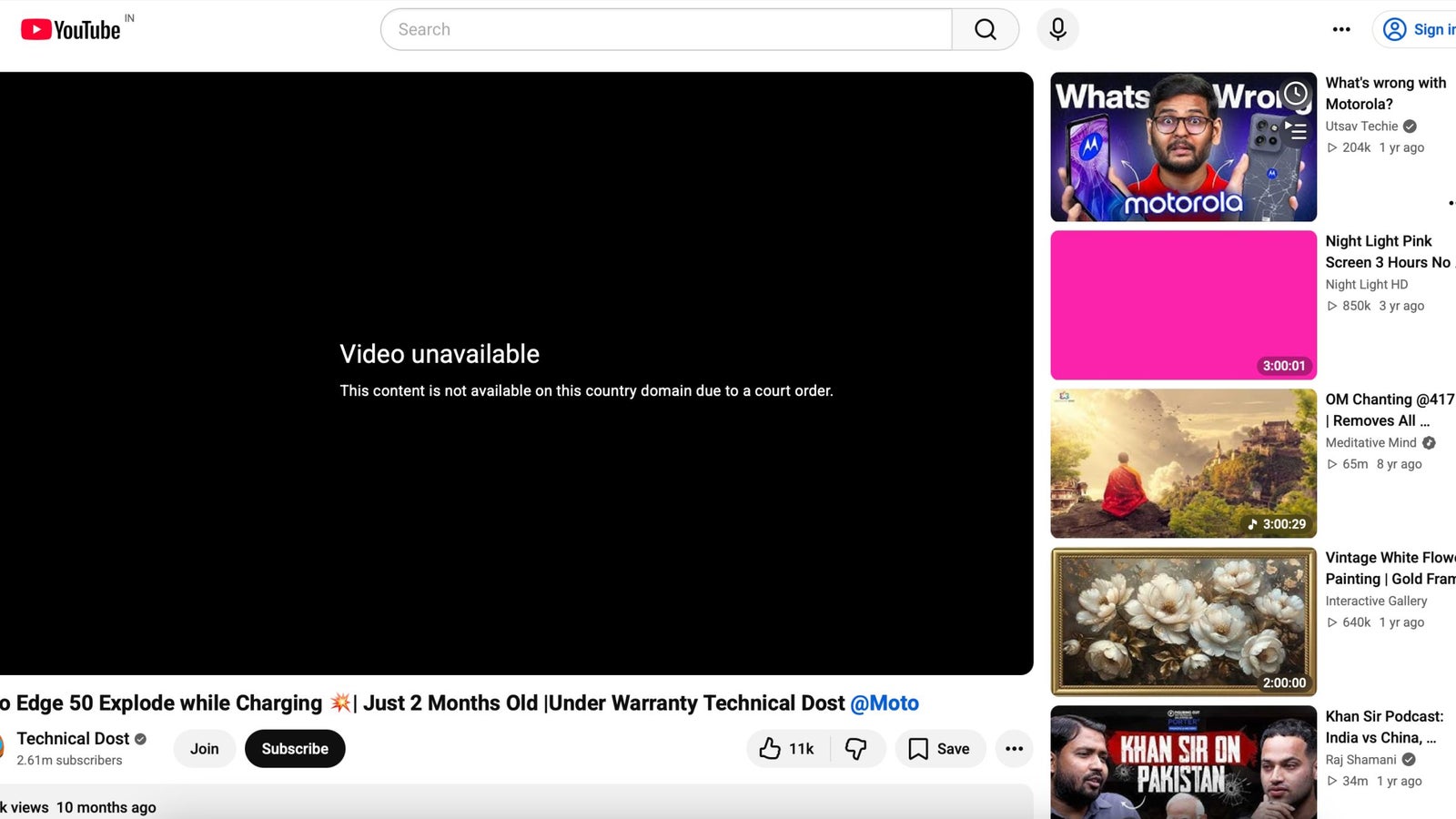Open the Meditative Mind channel name
This screenshot has width=1456, height=819.
click(1370, 443)
